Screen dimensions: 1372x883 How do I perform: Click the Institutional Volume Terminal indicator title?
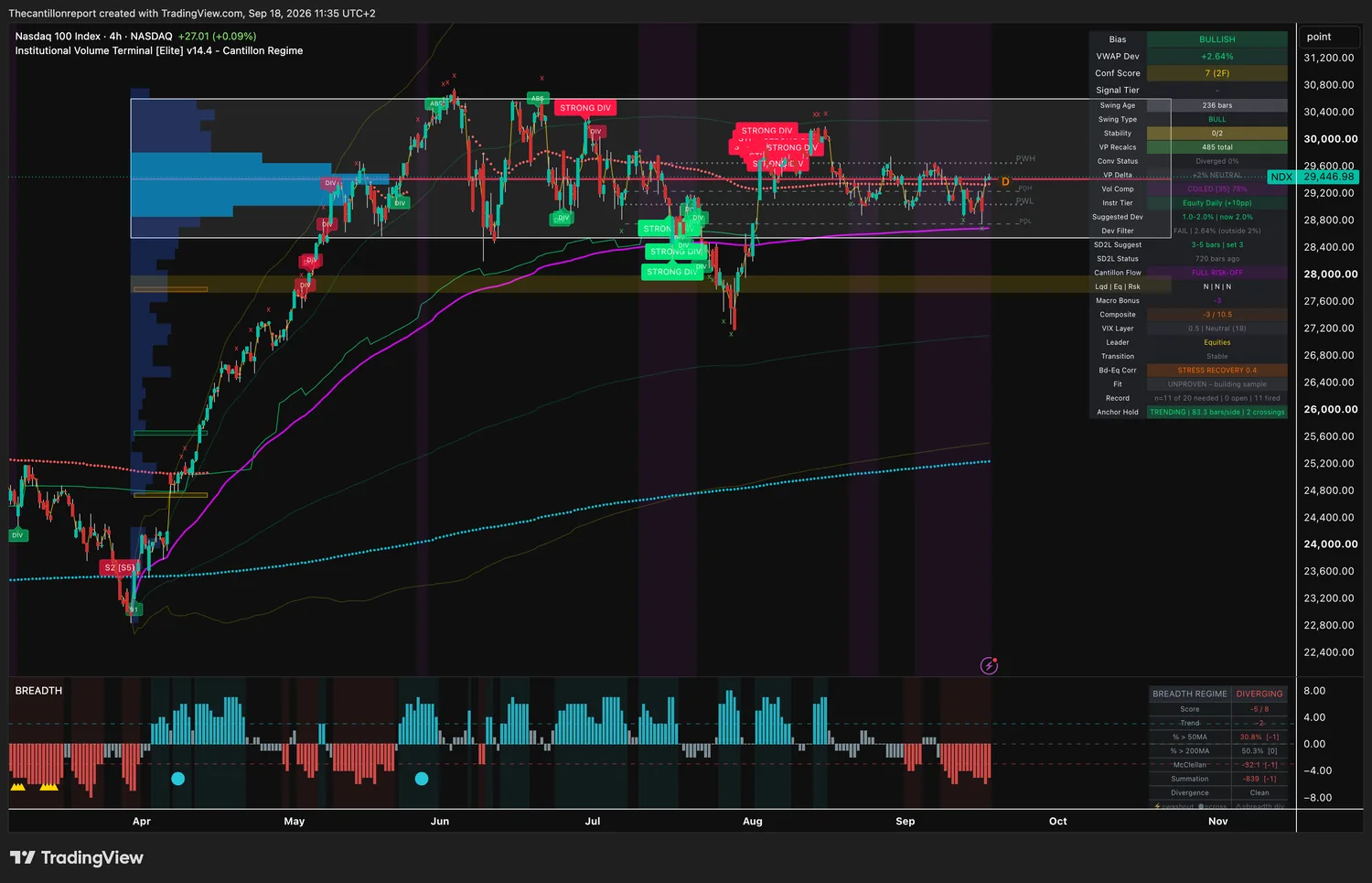(159, 50)
